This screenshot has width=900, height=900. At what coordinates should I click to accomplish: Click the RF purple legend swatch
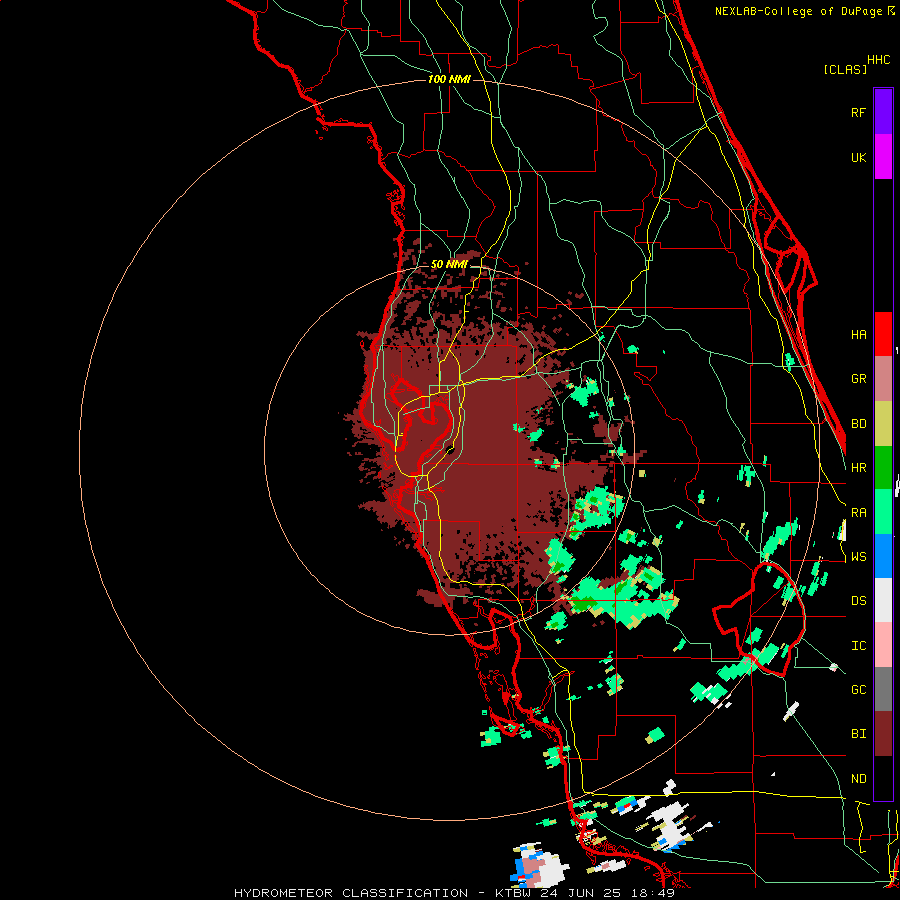(x=883, y=112)
